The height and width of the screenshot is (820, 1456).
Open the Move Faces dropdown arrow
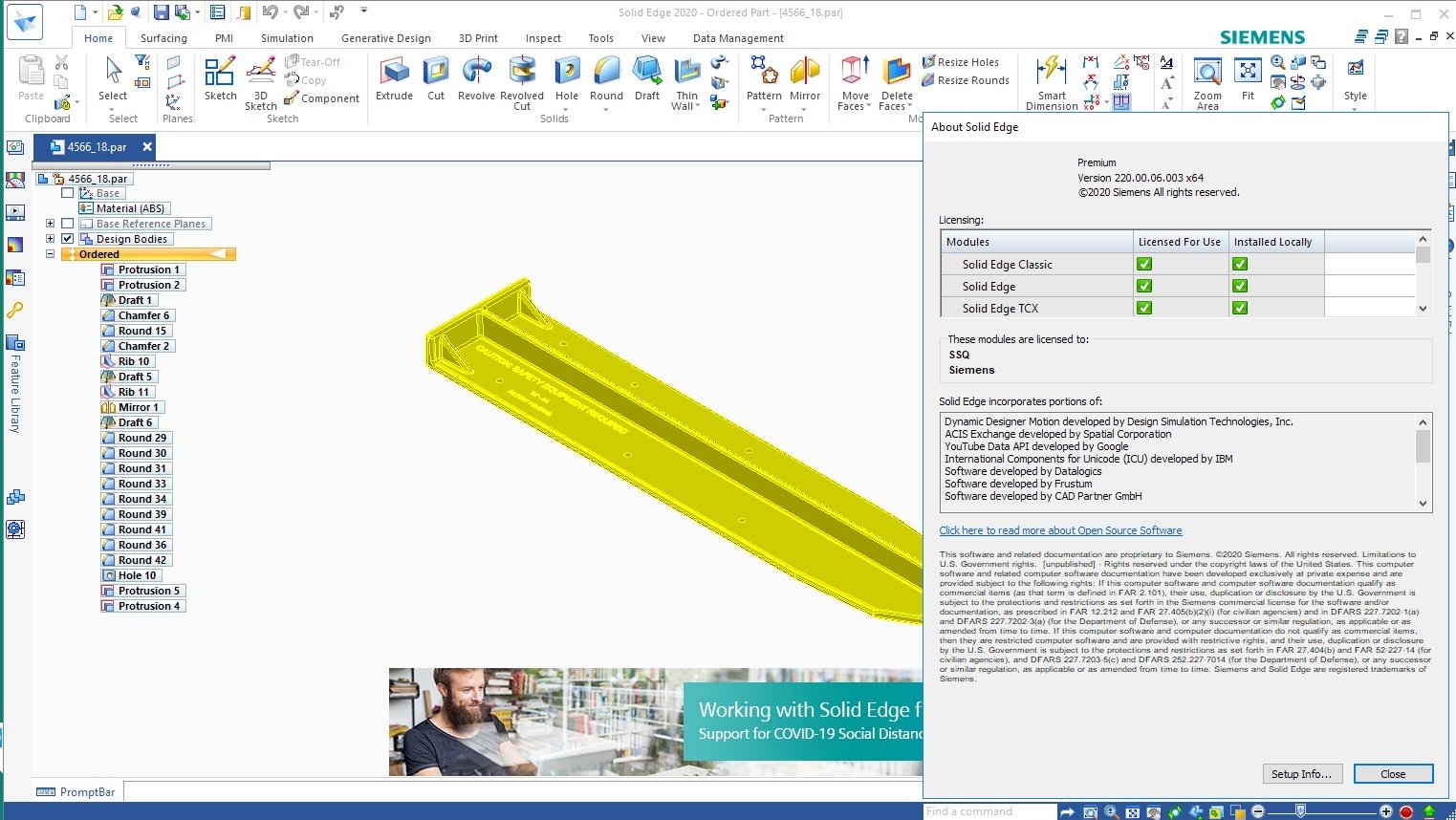pos(868,106)
